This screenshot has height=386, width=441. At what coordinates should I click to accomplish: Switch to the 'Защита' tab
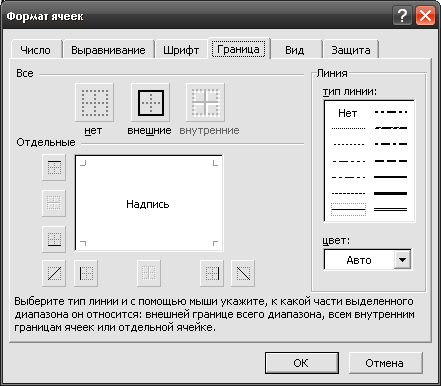[x=351, y=50]
